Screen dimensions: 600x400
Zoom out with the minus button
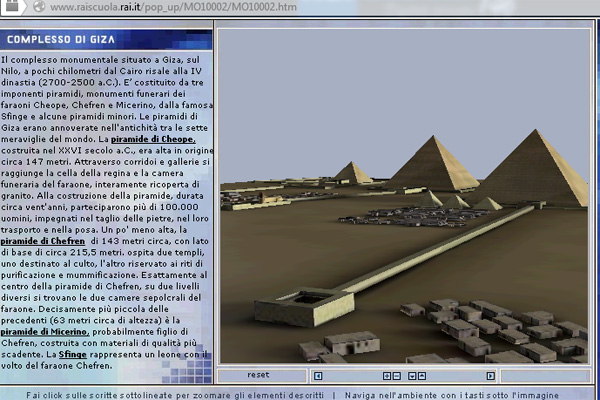coord(397,376)
